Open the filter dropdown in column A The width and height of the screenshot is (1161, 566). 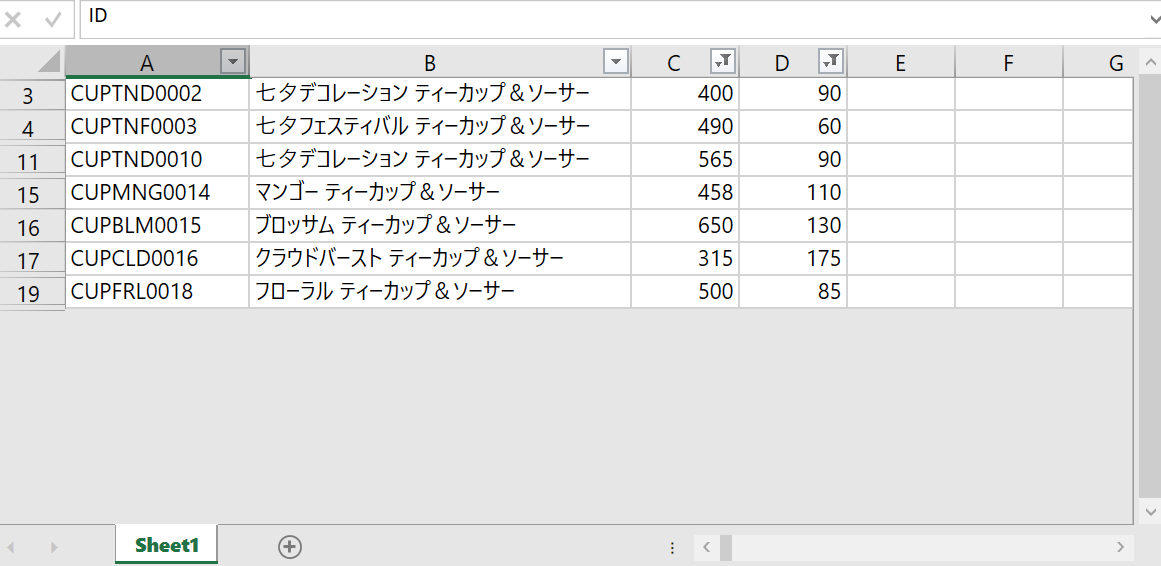(x=233, y=62)
